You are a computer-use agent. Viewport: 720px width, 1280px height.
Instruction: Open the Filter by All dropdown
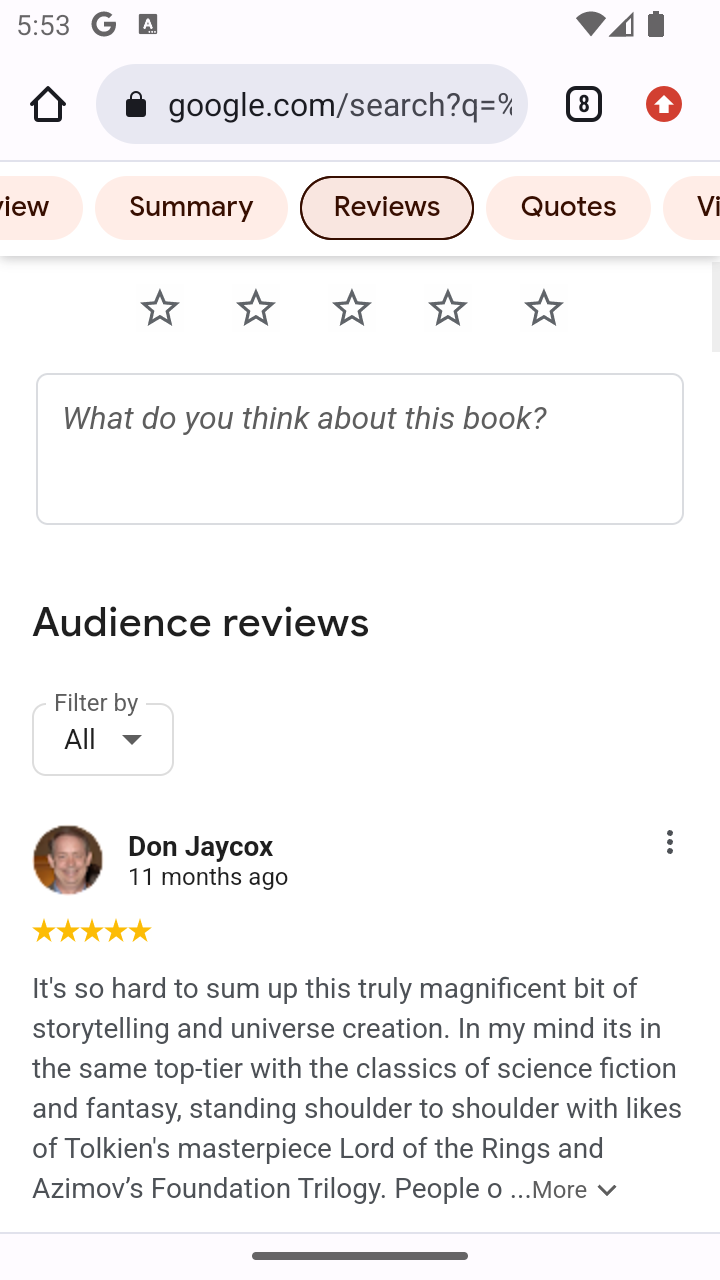tap(103, 739)
